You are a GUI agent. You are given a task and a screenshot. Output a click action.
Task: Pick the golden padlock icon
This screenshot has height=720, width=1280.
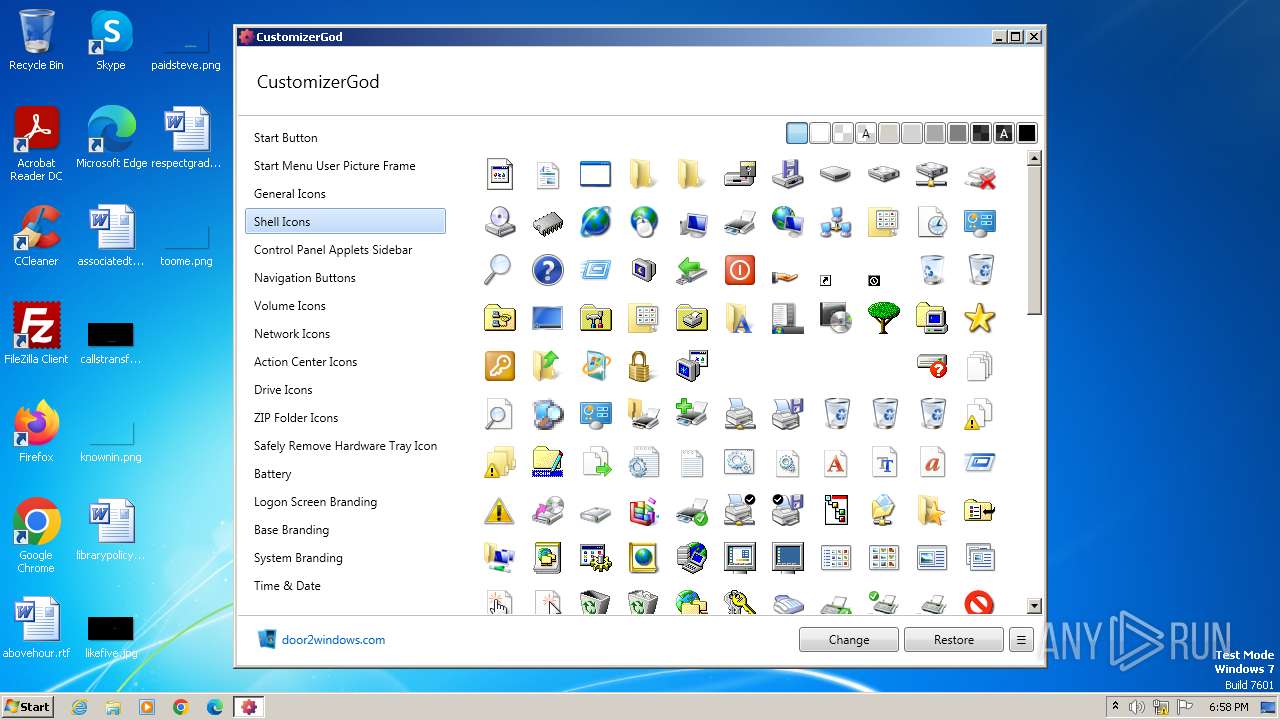tap(643, 366)
